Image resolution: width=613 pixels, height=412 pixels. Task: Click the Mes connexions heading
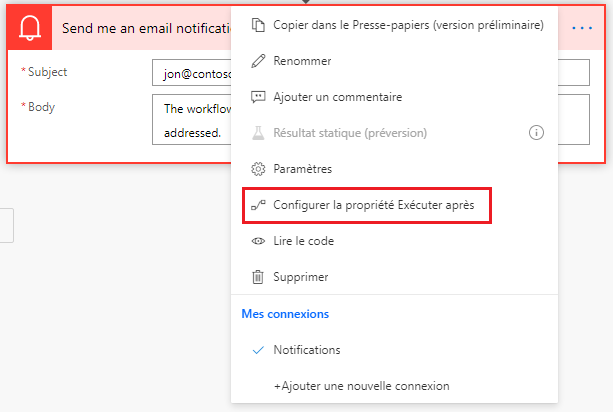286,314
